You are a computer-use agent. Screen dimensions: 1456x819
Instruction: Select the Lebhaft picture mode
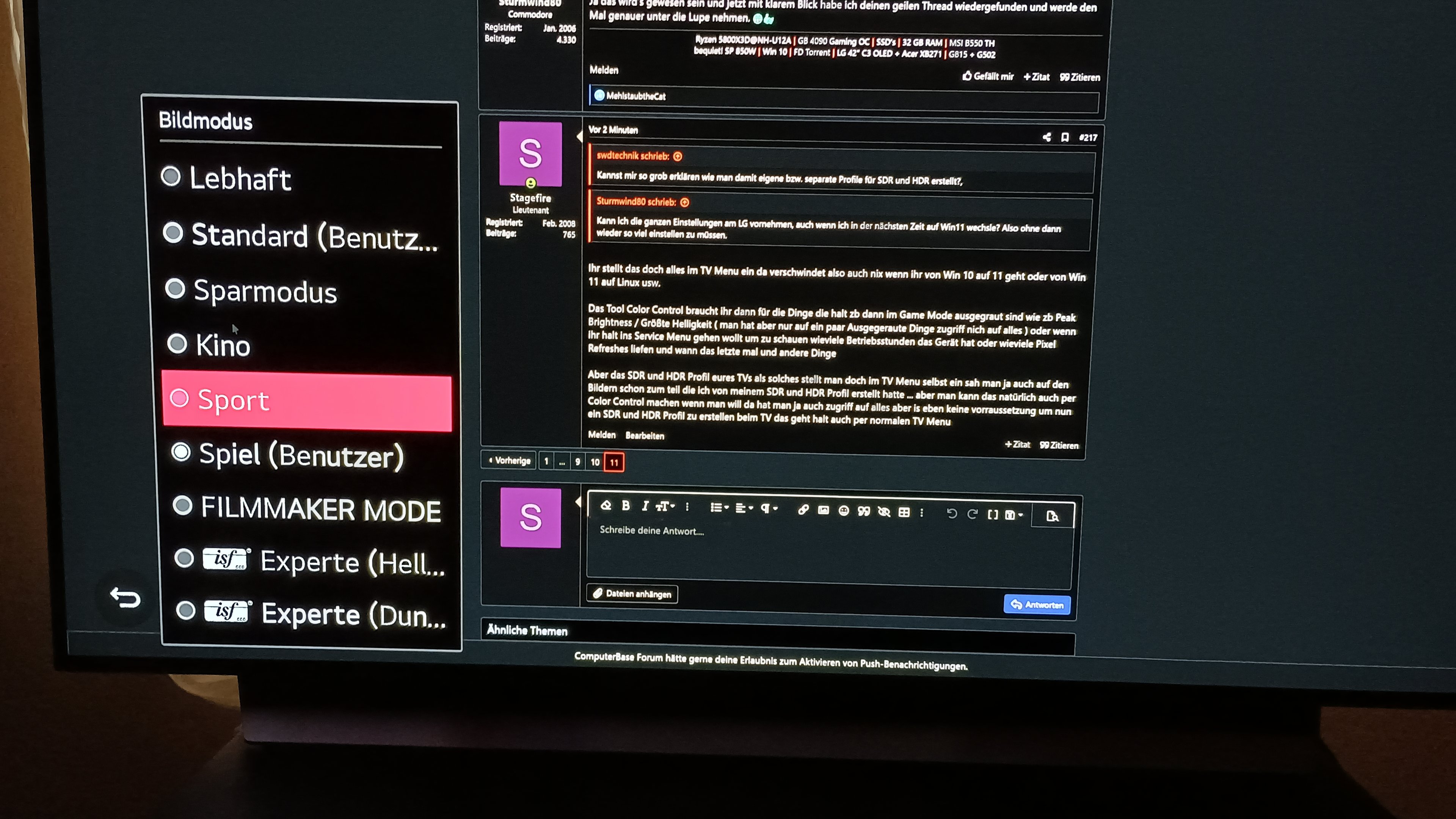(240, 178)
